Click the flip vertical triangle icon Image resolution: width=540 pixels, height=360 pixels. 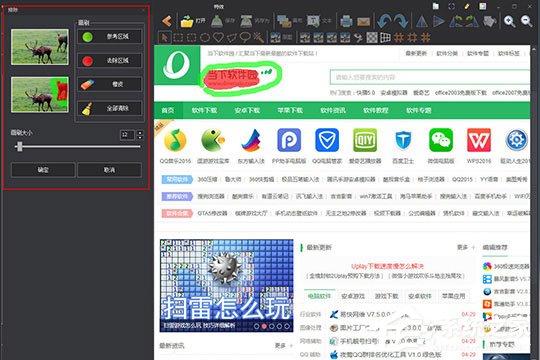438,21
